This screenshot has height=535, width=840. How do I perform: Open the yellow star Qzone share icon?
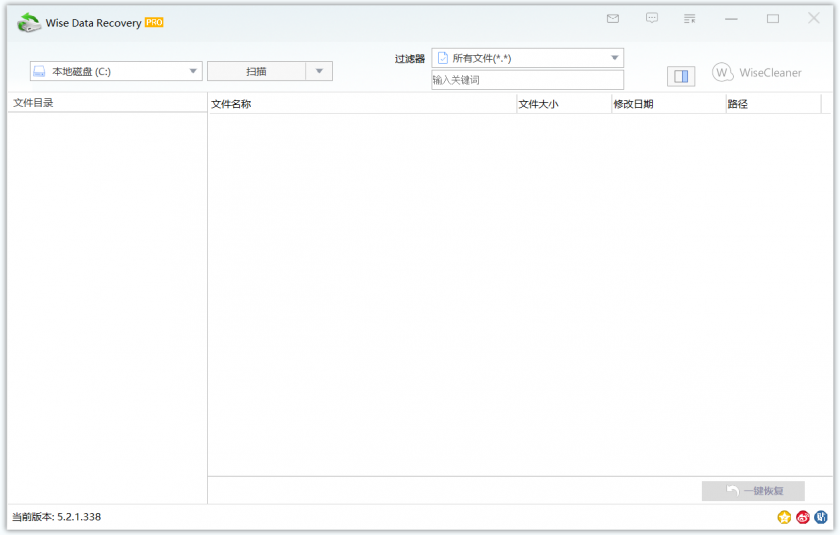pyautogui.click(x=784, y=517)
